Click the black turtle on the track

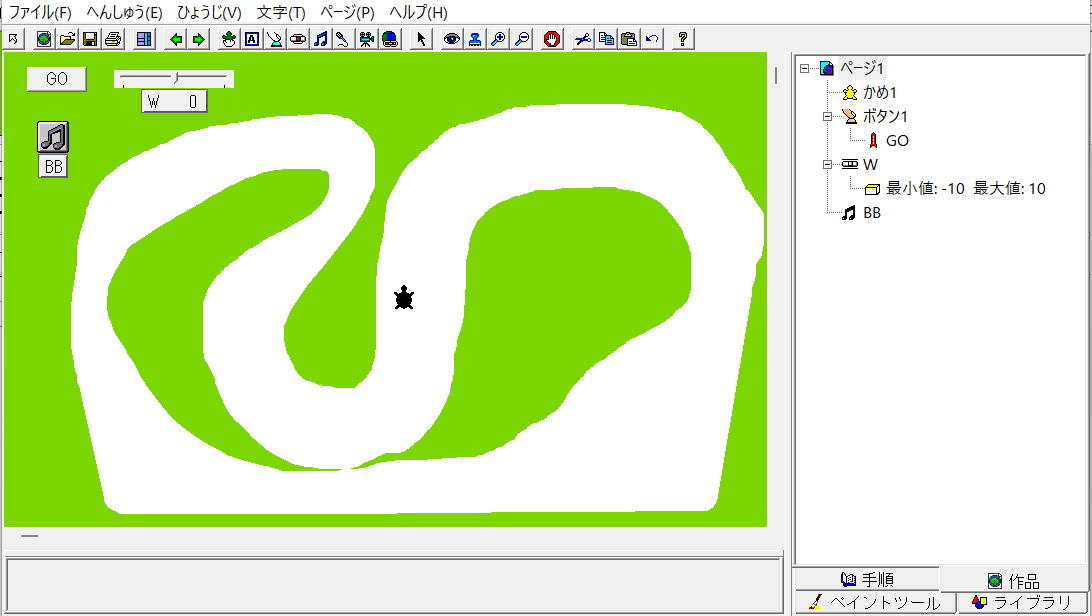tap(404, 298)
